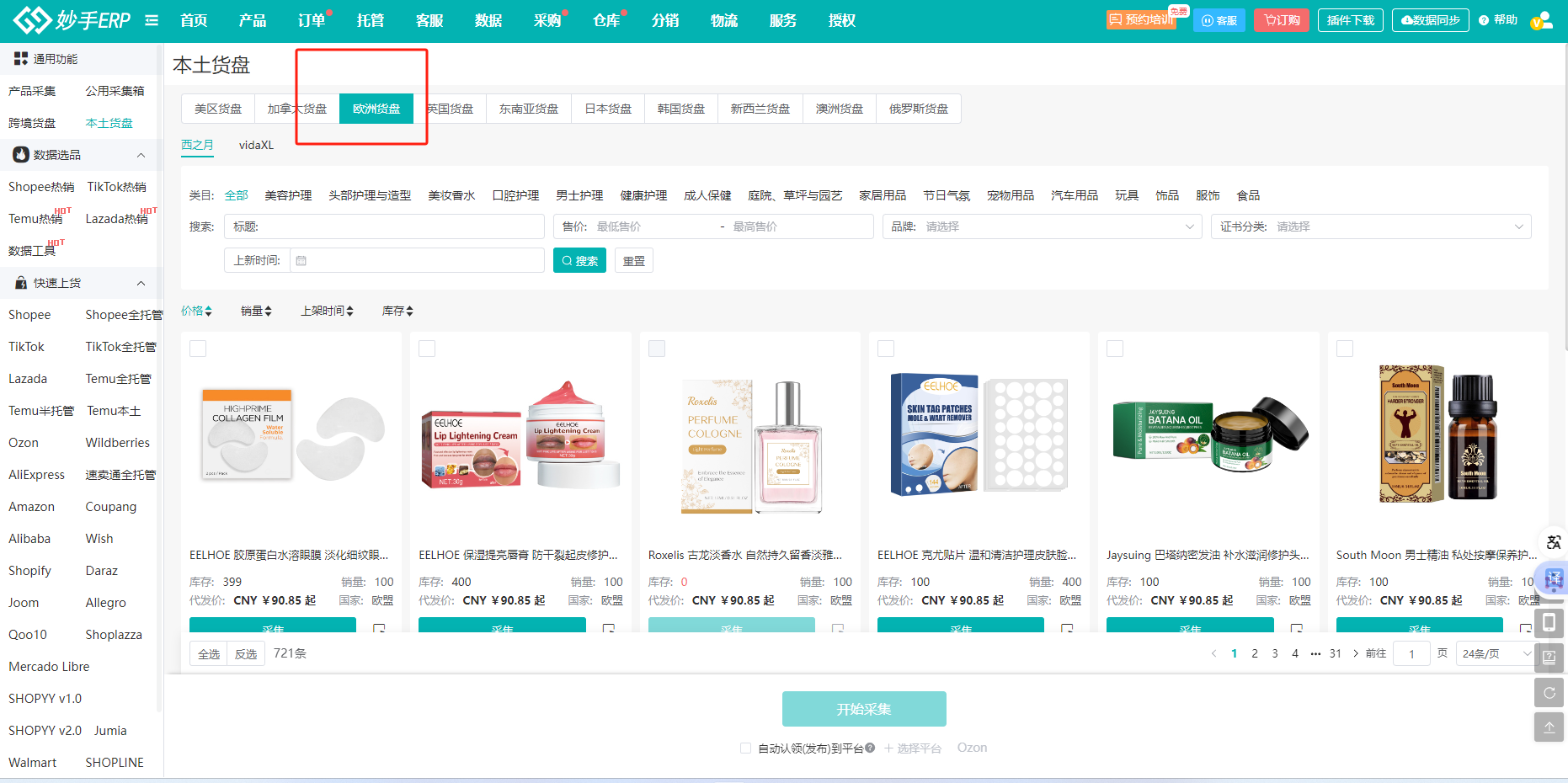1568x783 pixels.
Task: Open the 仓库 top menu
Action: 606,20
